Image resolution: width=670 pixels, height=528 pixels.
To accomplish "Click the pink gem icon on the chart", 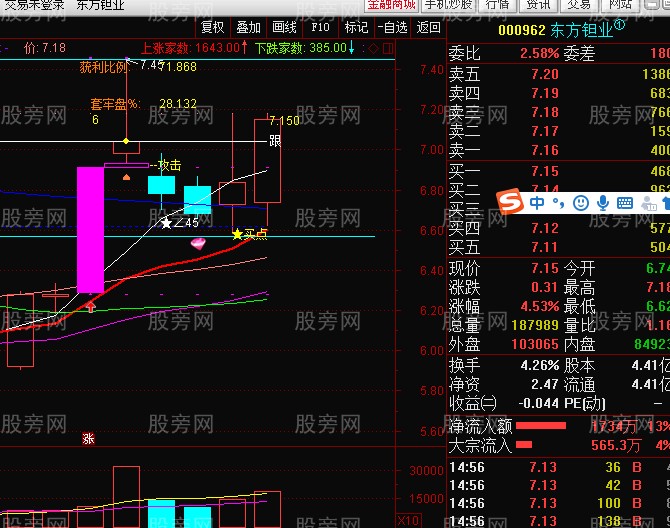I will pos(198,244).
